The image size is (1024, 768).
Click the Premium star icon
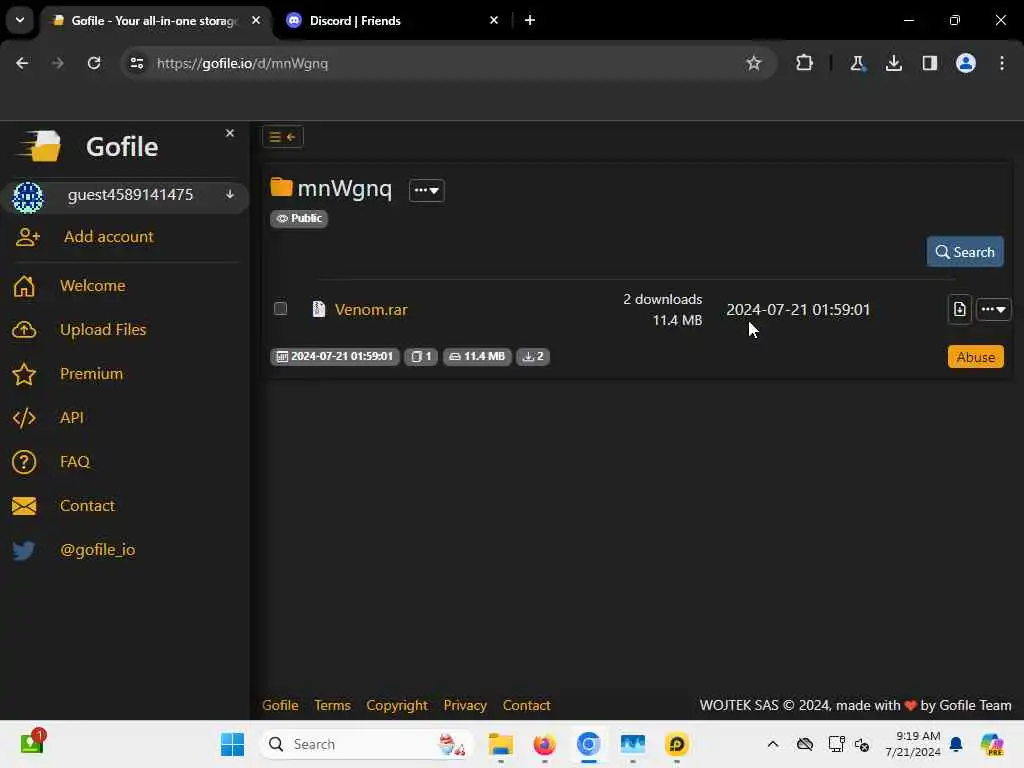(x=24, y=374)
